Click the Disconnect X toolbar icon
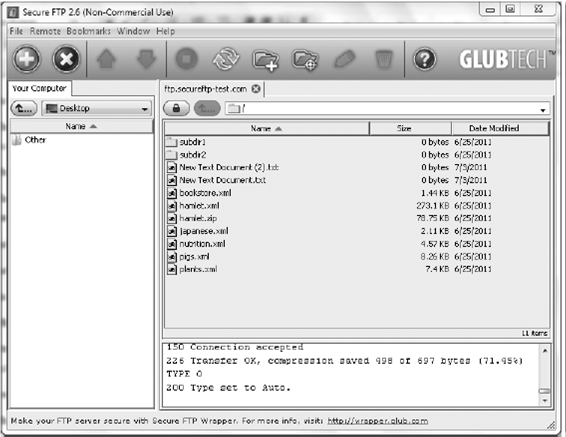Viewport: 566px width, 437px height. tap(66, 59)
